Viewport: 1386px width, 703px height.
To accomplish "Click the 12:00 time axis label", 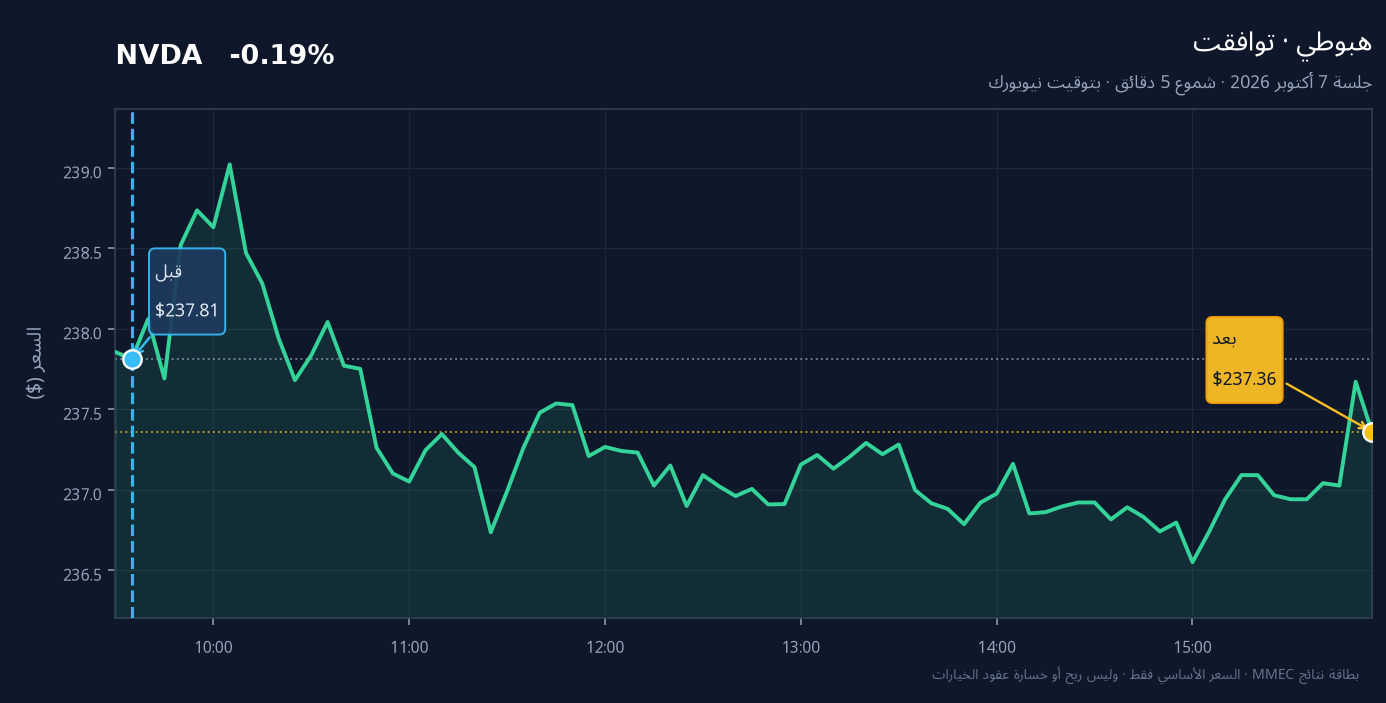I will point(606,647).
